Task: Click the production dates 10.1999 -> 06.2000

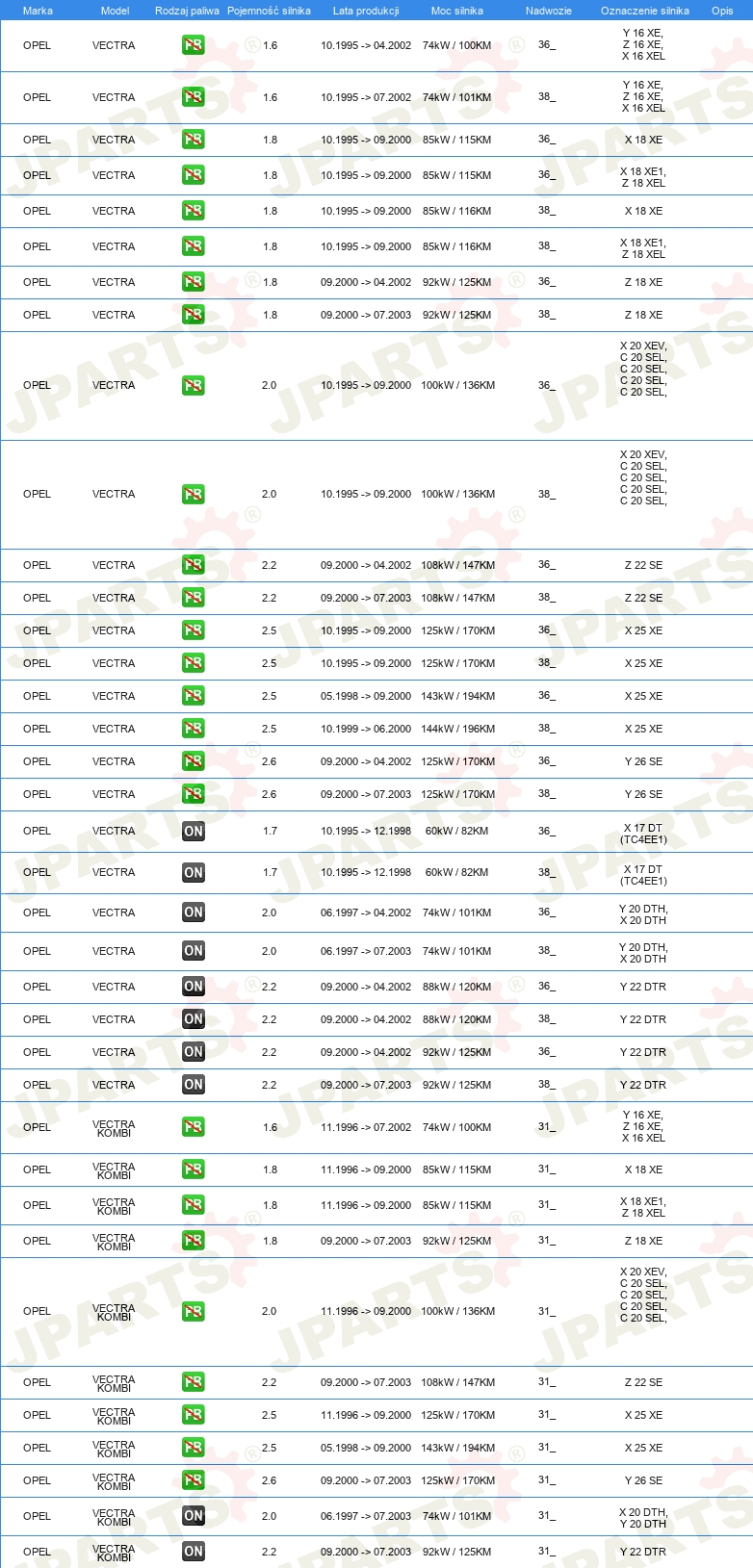Action: coord(366,729)
